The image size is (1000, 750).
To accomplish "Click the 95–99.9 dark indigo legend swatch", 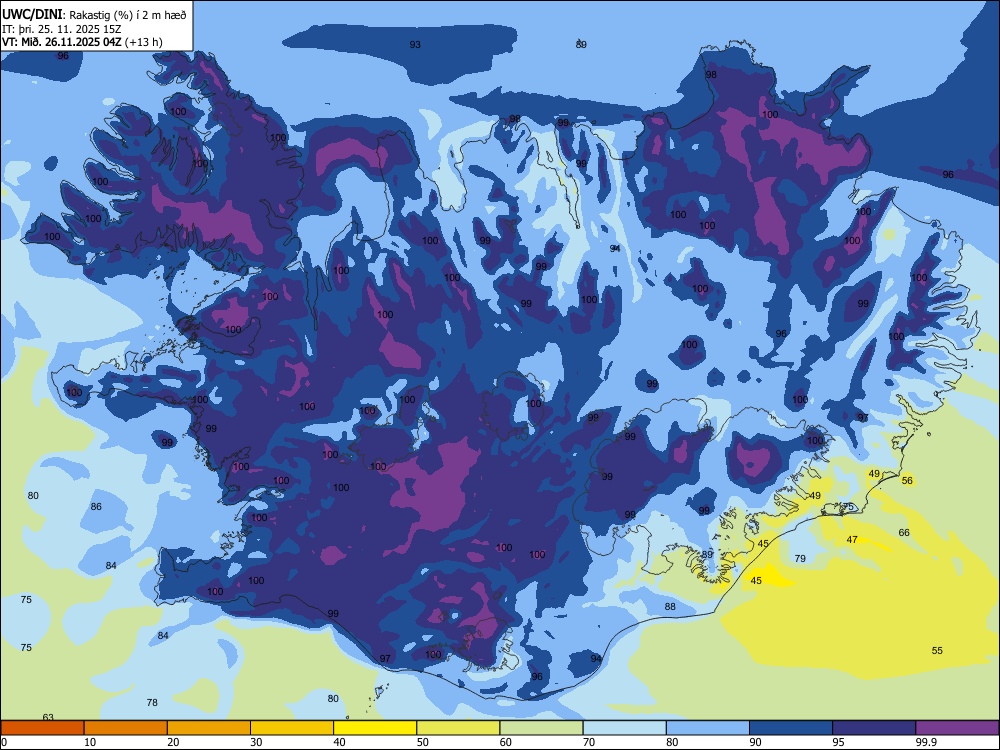I will [x=874, y=728].
